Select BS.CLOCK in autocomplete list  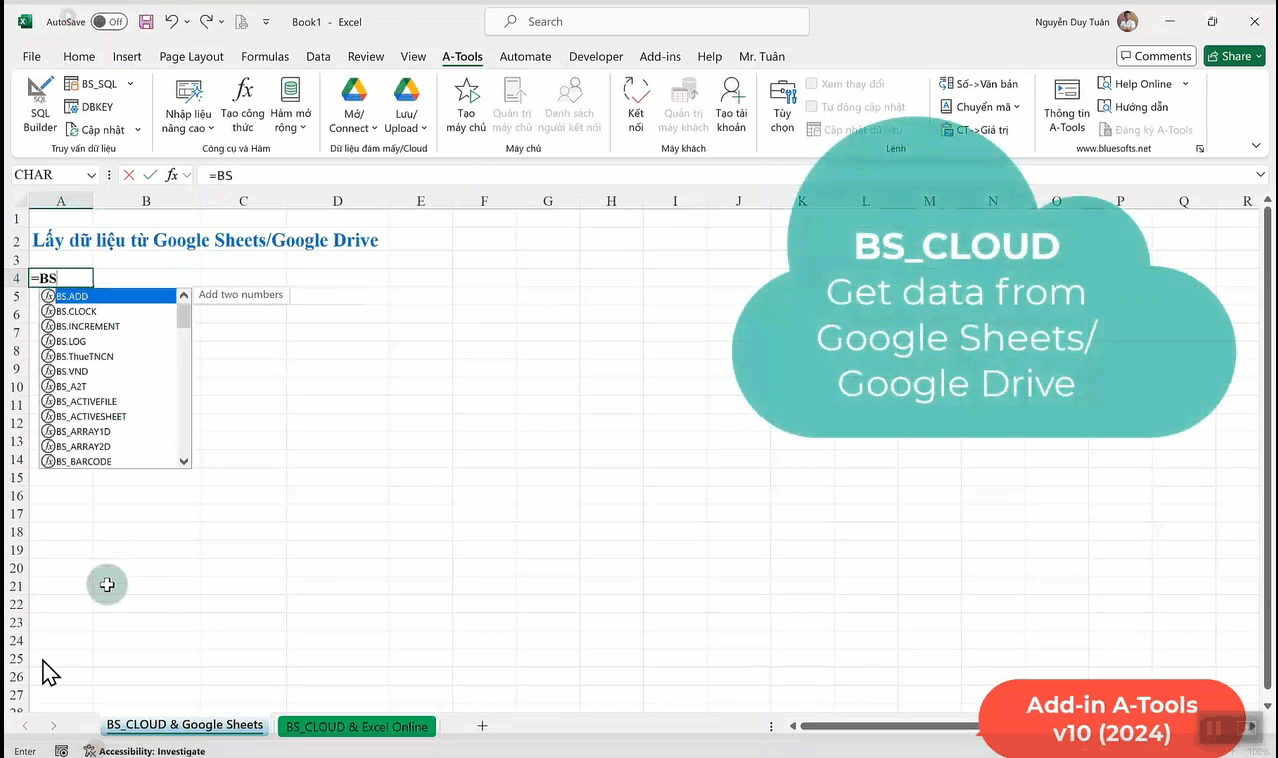tap(108, 311)
